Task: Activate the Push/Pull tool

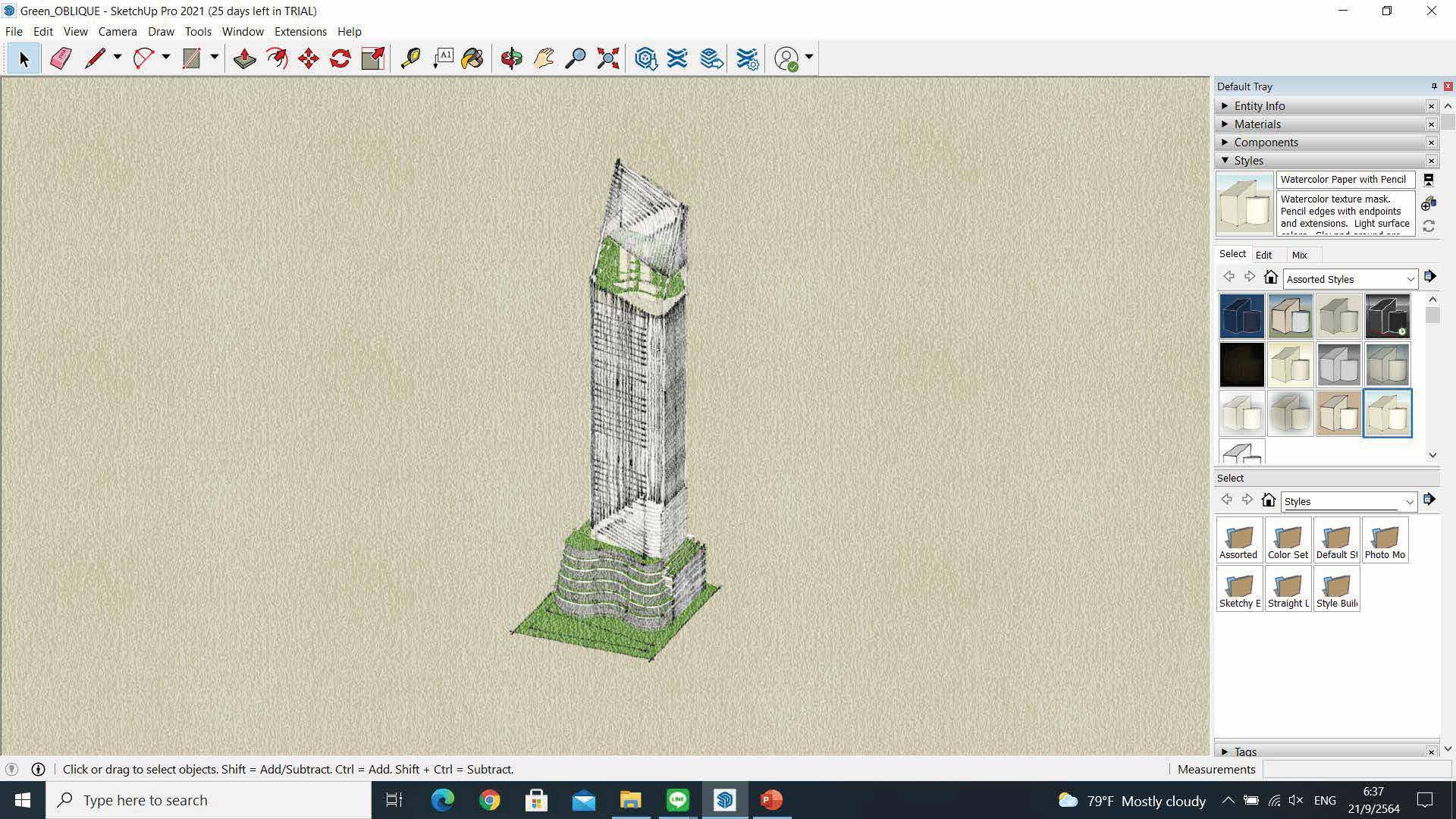Action: click(x=244, y=58)
